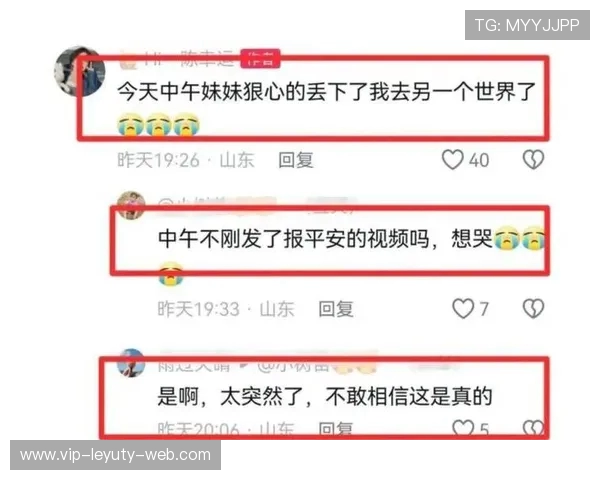Viewport: 600px width, 480px height.
Task: Open the author's avatar on first comment
Action: click(x=80, y=71)
